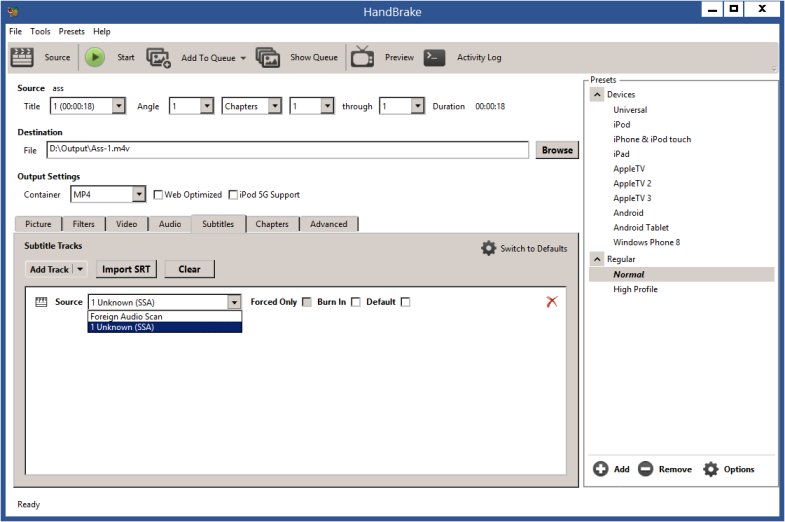
Task: Select the Android Tablet preset
Action: pyautogui.click(x=641, y=227)
